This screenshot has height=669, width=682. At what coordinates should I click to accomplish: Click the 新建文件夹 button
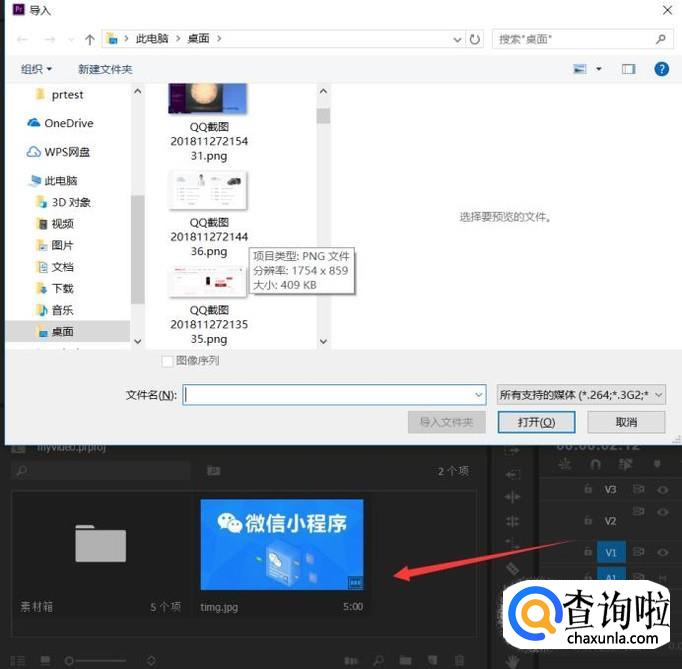click(105, 69)
